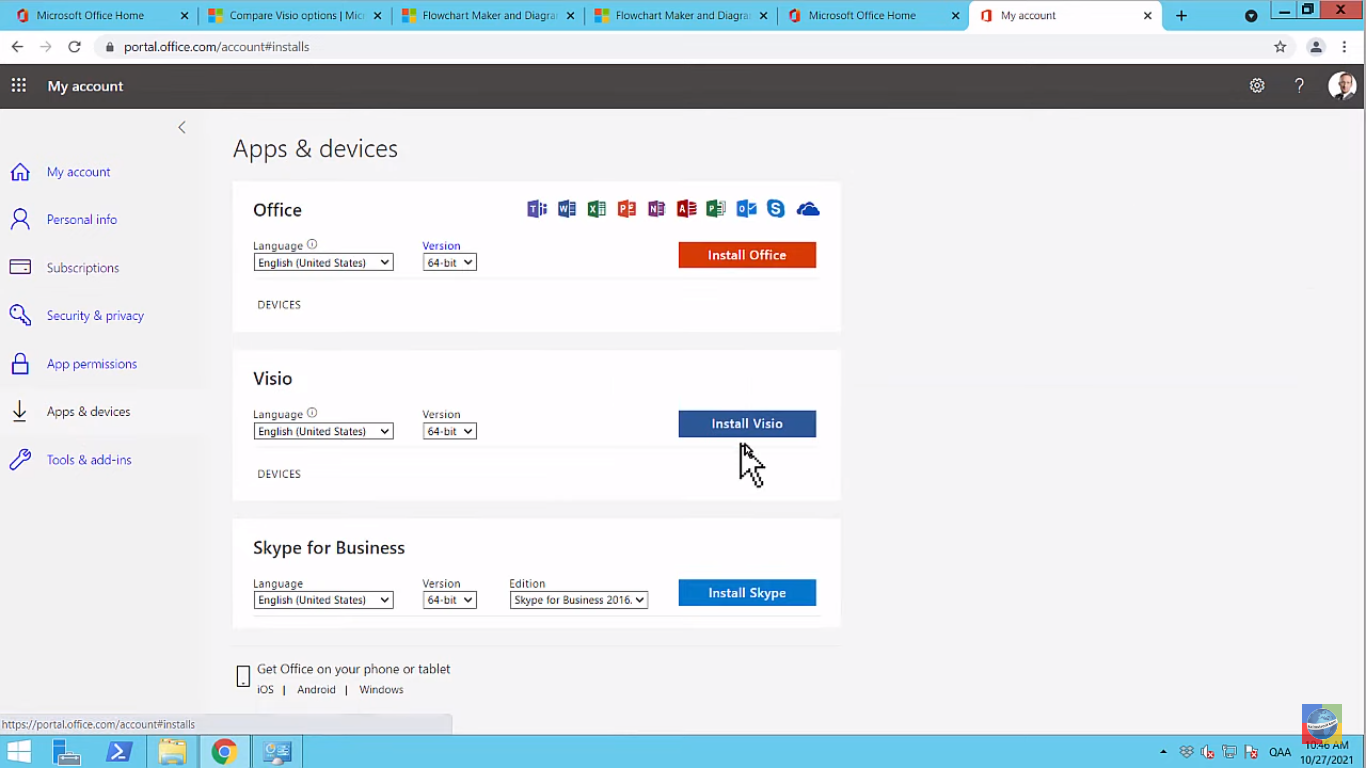The width and height of the screenshot is (1366, 768).
Task: Collapse the left sidebar with the chevron
Action: tap(181, 127)
